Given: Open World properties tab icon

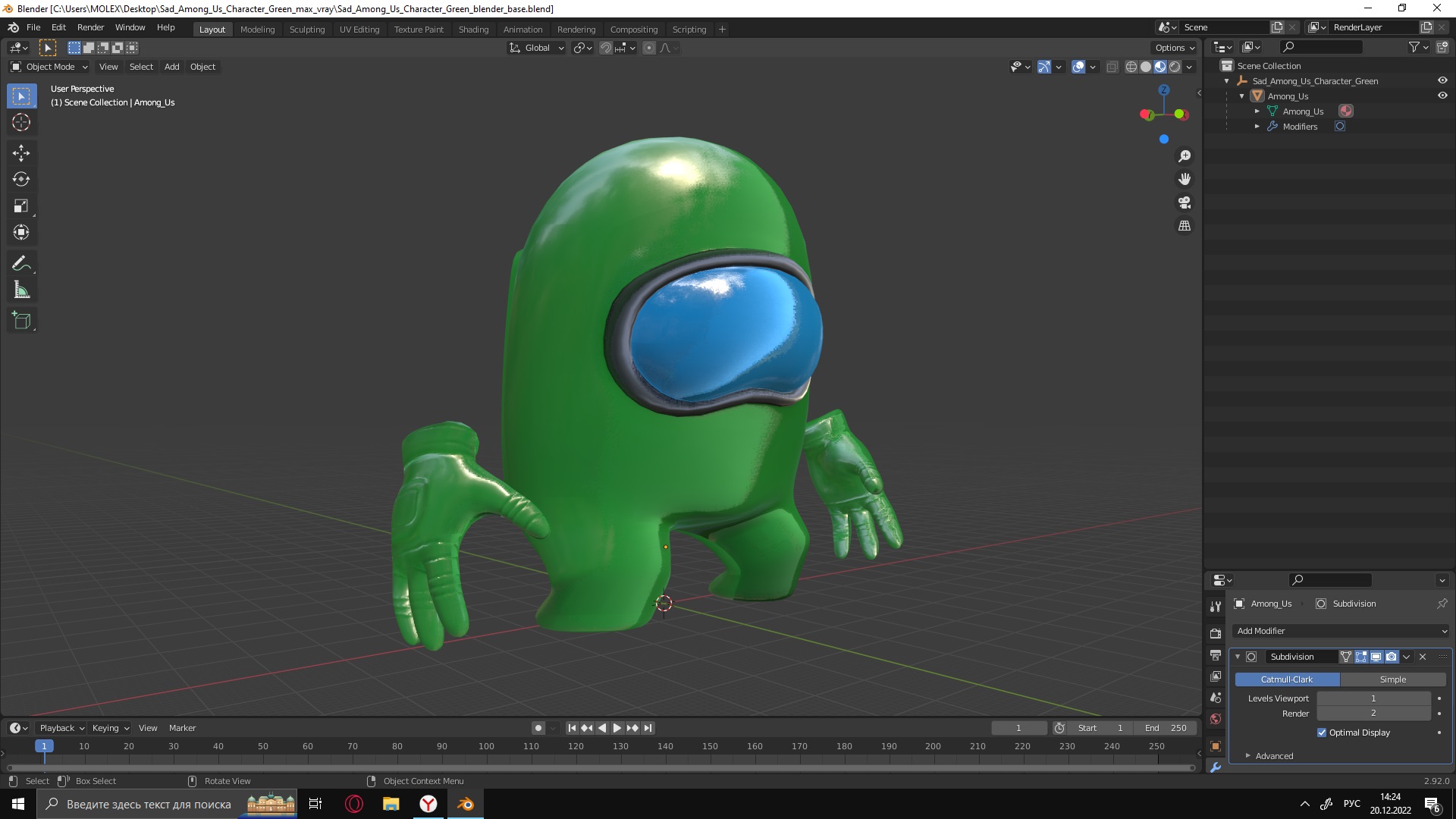Looking at the screenshot, I should [x=1216, y=719].
